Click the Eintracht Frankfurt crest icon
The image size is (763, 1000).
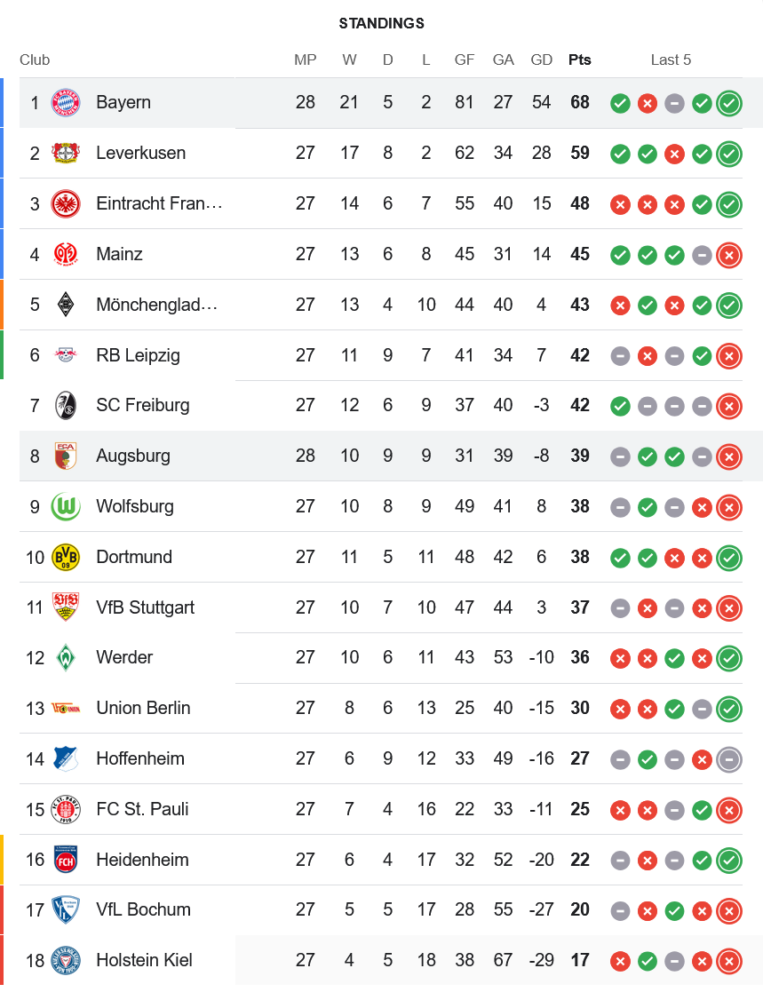point(65,203)
